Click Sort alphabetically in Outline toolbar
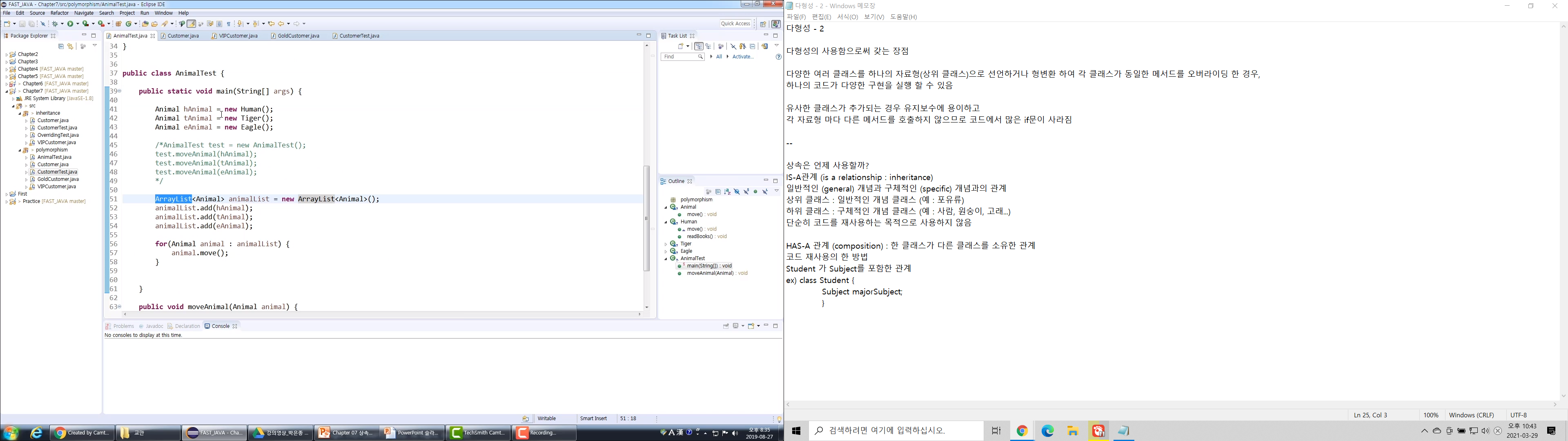 click(x=727, y=192)
